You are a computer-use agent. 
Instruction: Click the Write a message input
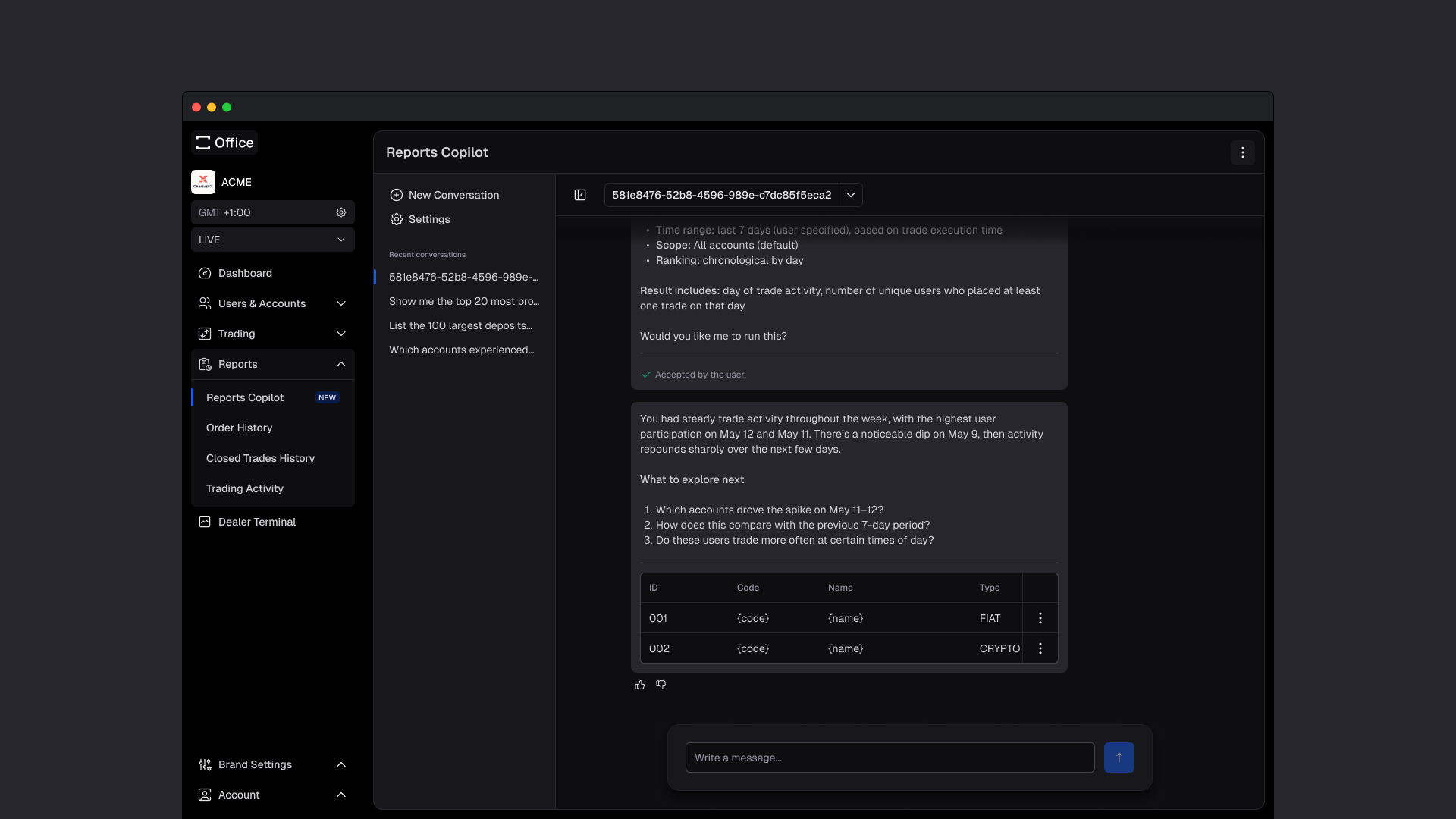tap(890, 758)
